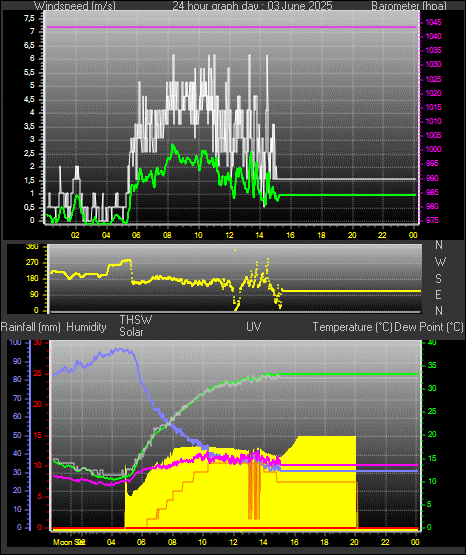Select the Dew Point (°C) legend label

coord(429,327)
